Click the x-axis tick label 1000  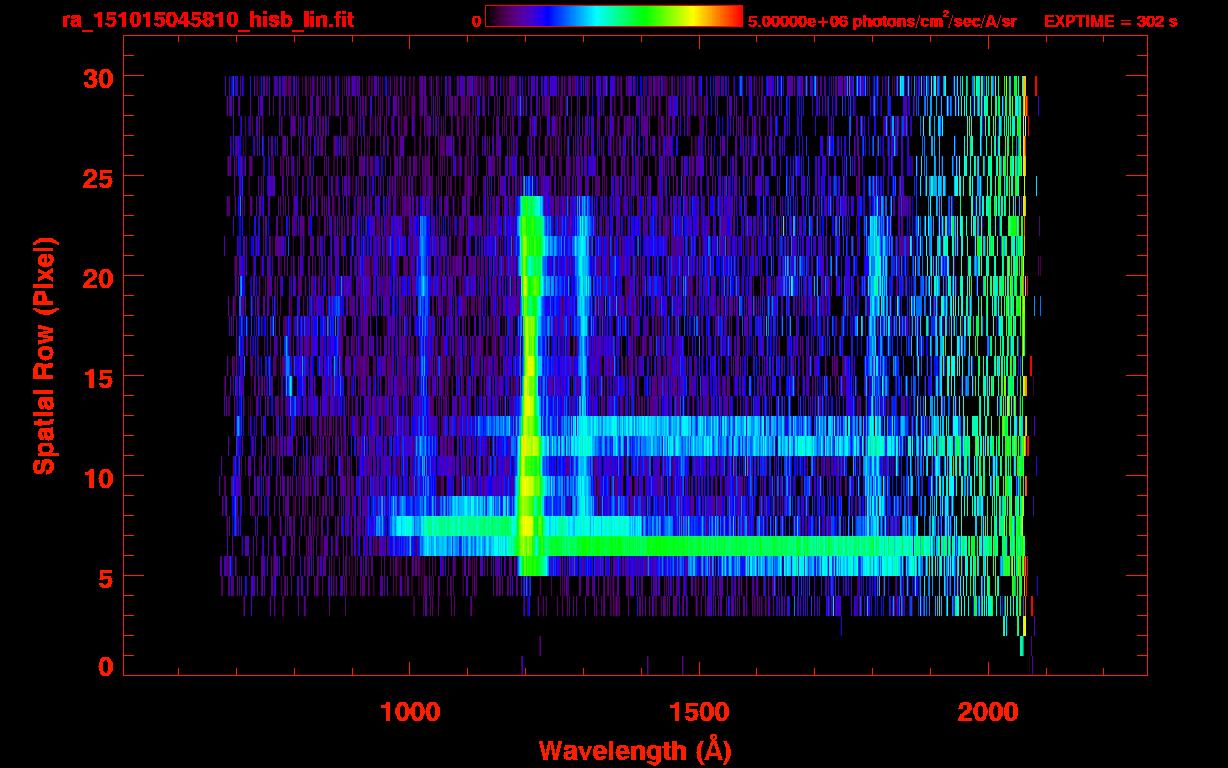coord(410,712)
